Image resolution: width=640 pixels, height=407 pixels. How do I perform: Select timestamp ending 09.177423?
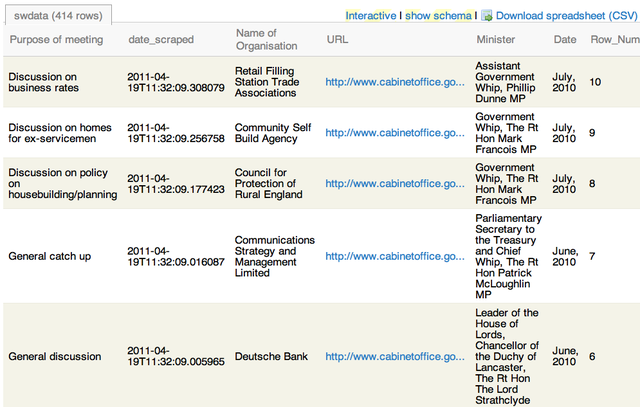pyautogui.click(x=176, y=184)
